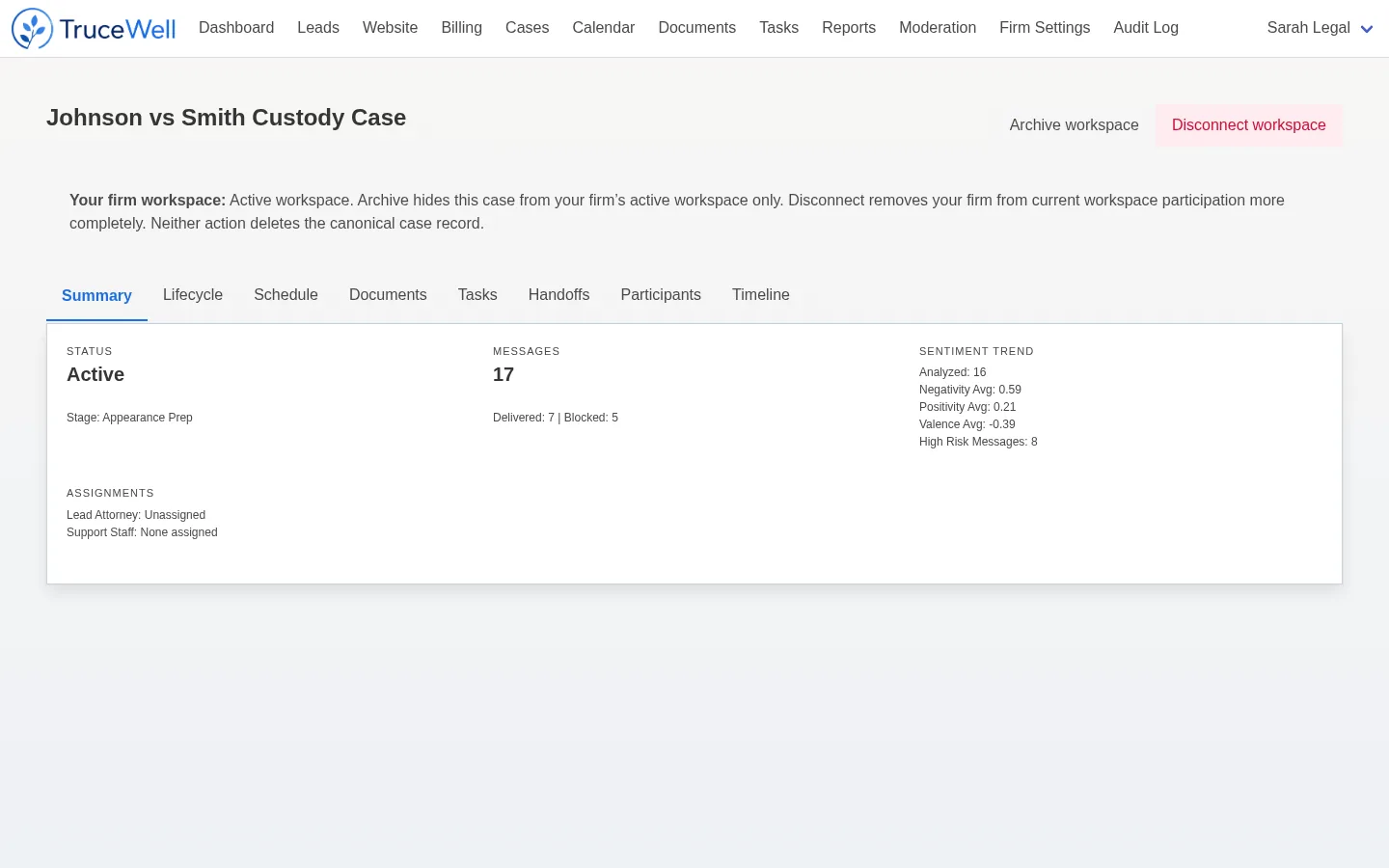This screenshot has height=868, width=1389.
Task: Click the 'Stage: Appearance Prep' text
Action: 129,418
